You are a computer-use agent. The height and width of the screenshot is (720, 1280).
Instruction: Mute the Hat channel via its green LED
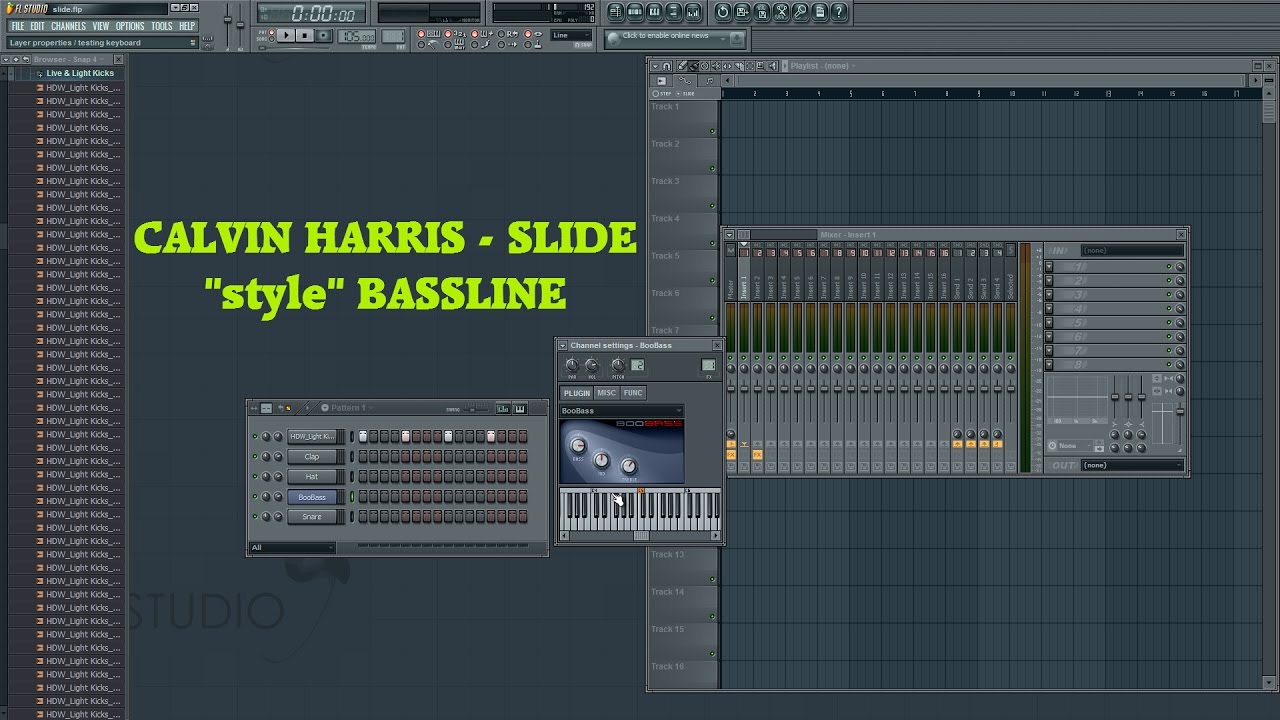tap(255, 476)
